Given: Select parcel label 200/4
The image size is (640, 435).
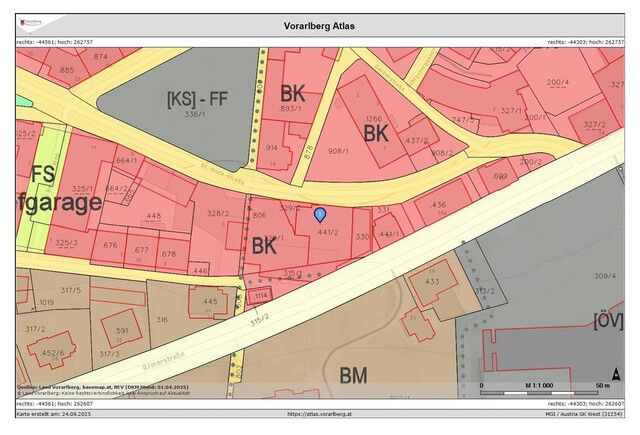Looking at the screenshot, I should point(558,82).
